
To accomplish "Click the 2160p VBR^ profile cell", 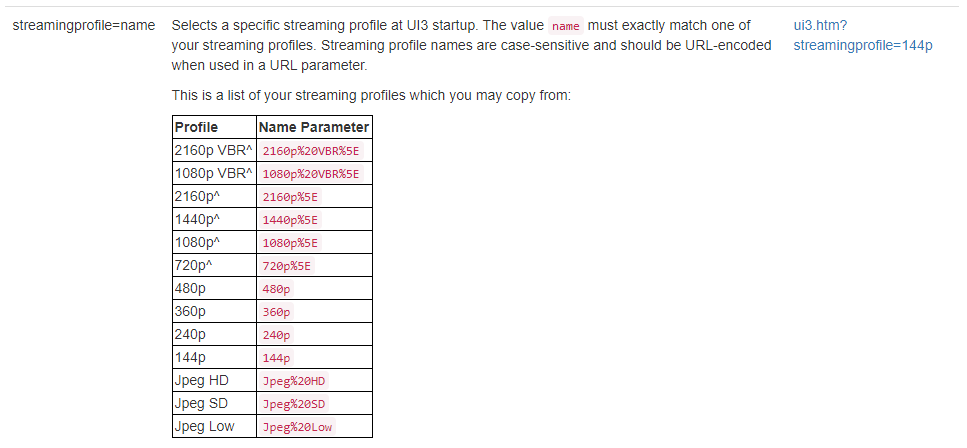I will (x=213, y=150).
